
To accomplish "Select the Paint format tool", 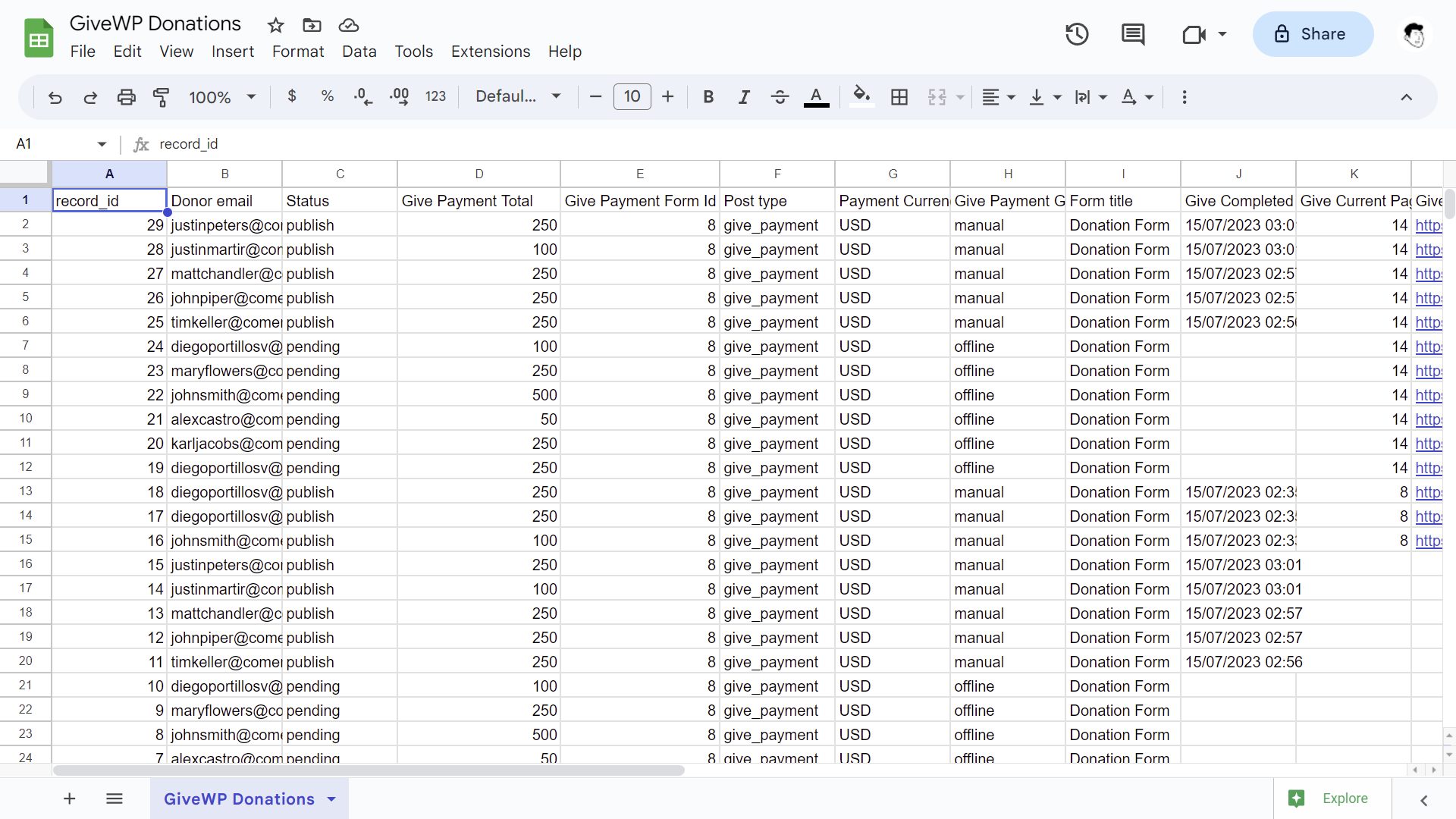I will coord(161,97).
